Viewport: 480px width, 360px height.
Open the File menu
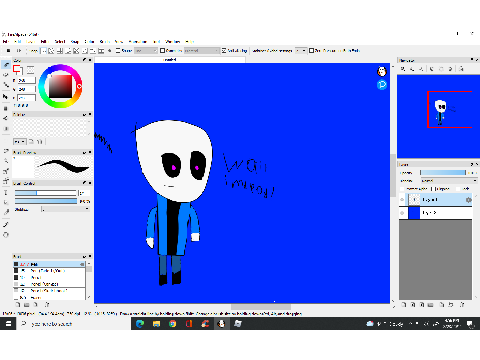6,42
